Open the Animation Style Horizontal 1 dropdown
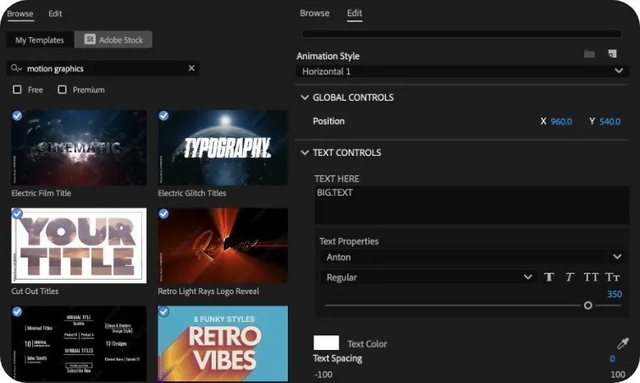This screenshot has height=383, width=640. (x=462, y=71)
